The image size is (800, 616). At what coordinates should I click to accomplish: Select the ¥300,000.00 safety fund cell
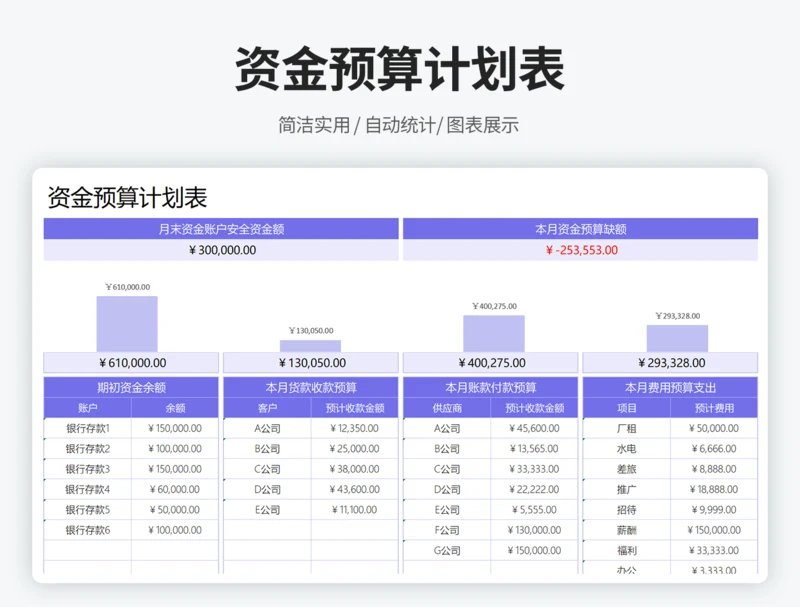(221, 250)
